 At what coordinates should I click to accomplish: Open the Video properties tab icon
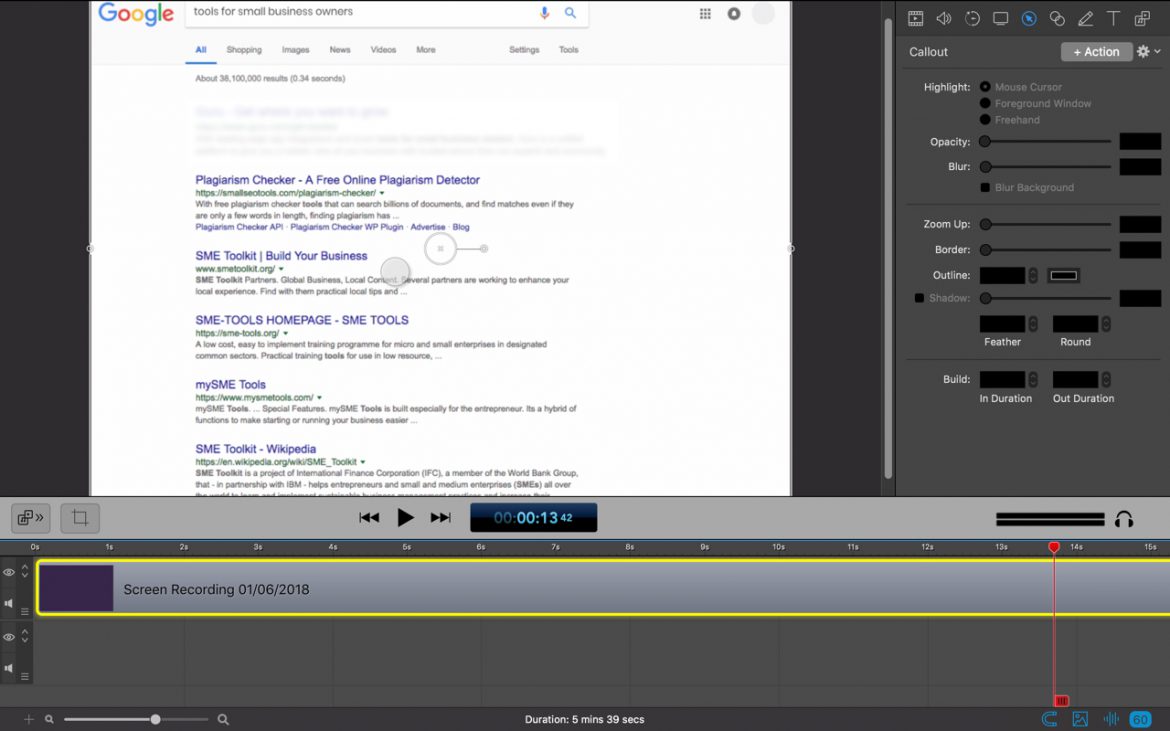[x=915, y=19]
